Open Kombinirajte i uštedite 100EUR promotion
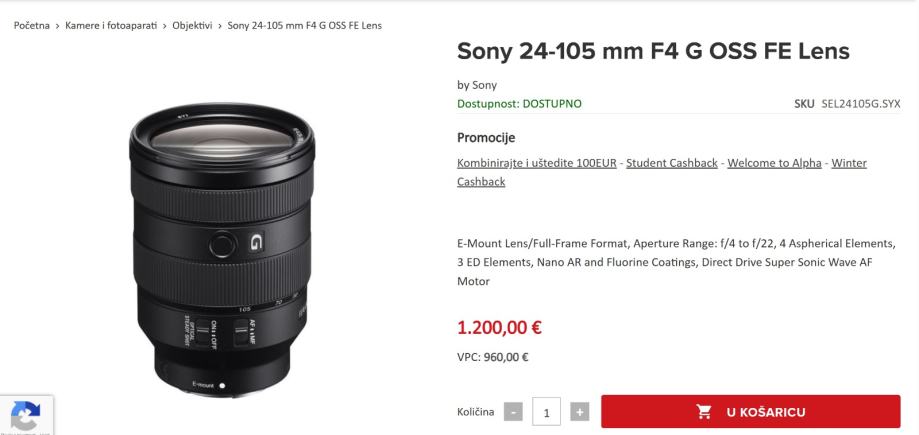This screenshot has width=919, height=435. [x=538, y=163]
